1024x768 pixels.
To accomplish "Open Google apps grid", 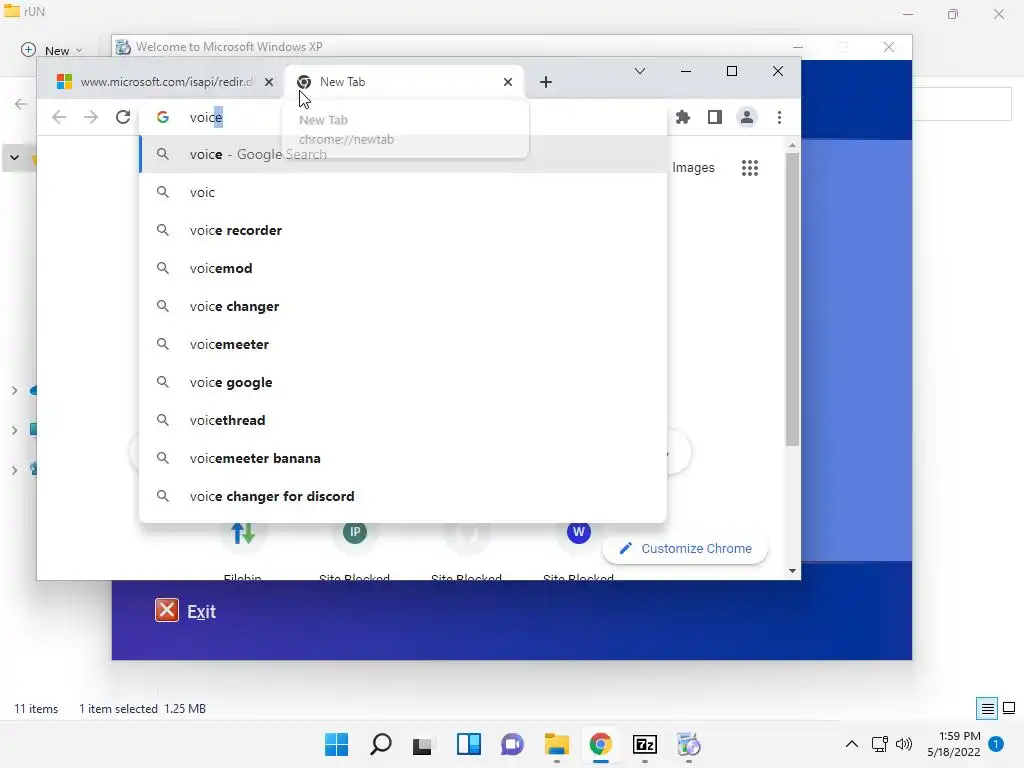I will tap(750, 168).
